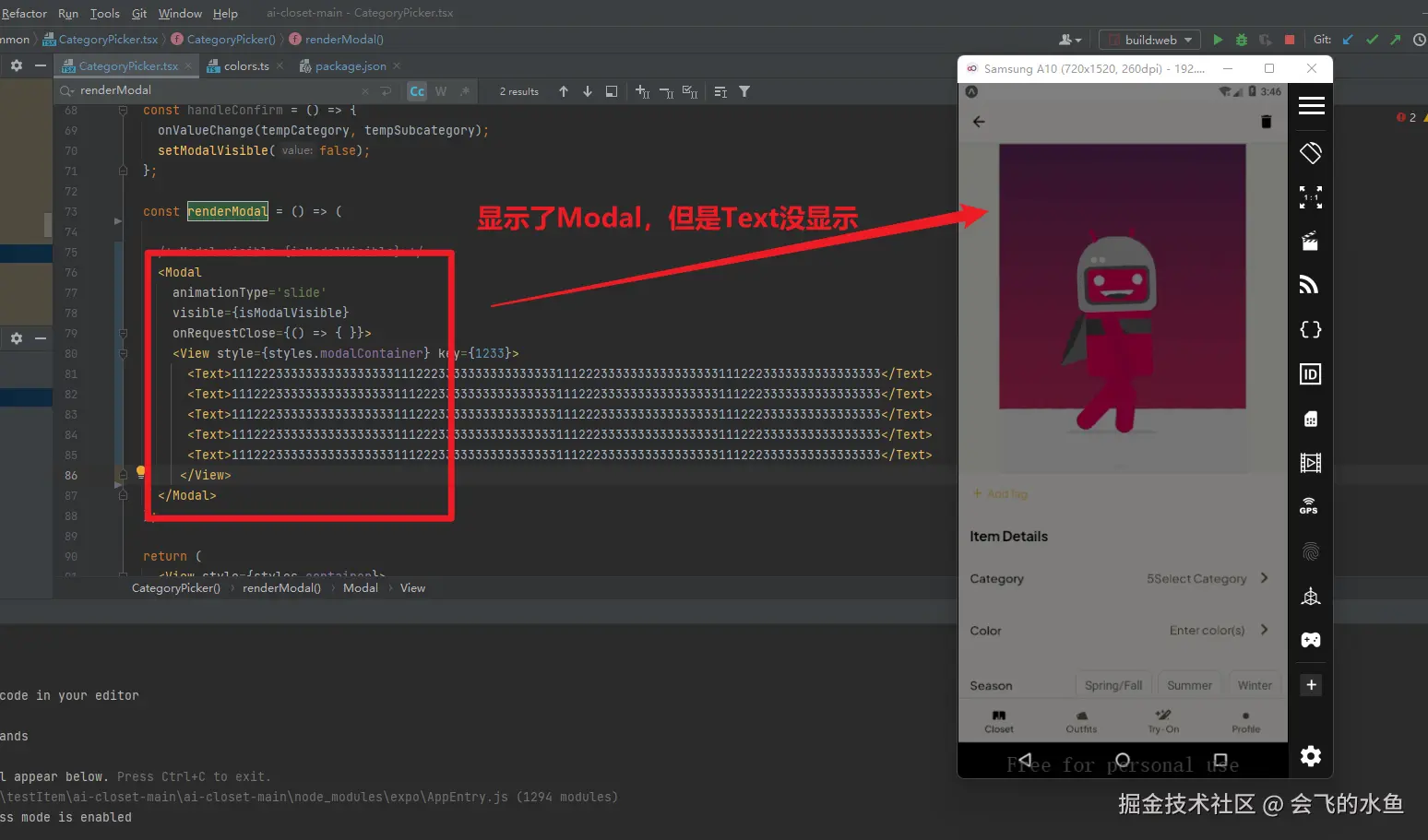Enable regex mode in the search bar
The height and width of the screenshot is (840, 1428).
click(465, 91)
